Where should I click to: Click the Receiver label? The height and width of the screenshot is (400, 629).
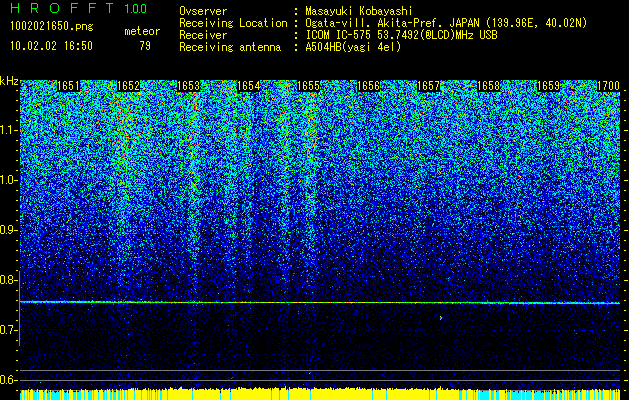coord(203,35)
